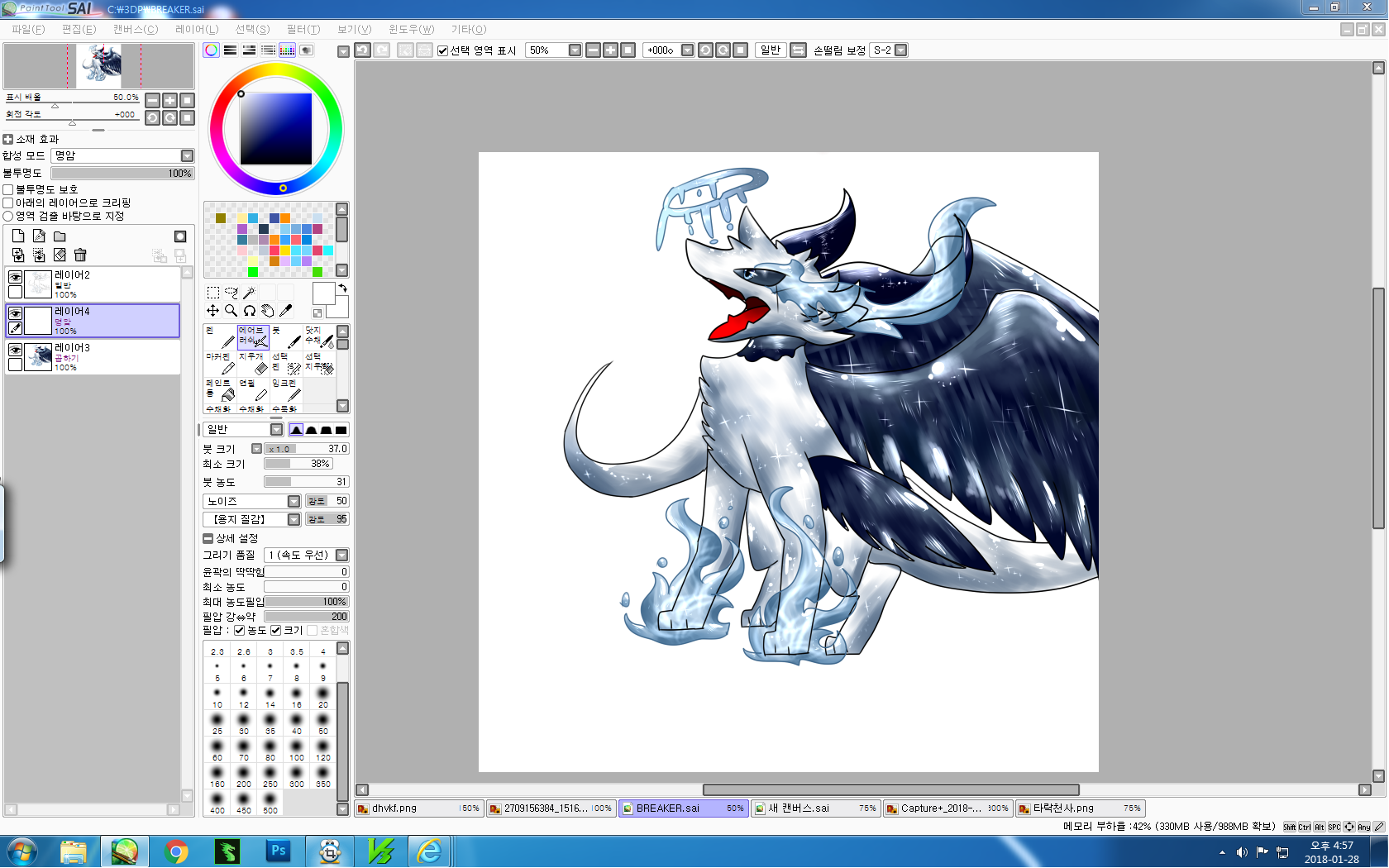The height and width of the screenshot is (868, 1389).
Task: Open the 레이어(L) menu
Action: click(x=197, y=30)
